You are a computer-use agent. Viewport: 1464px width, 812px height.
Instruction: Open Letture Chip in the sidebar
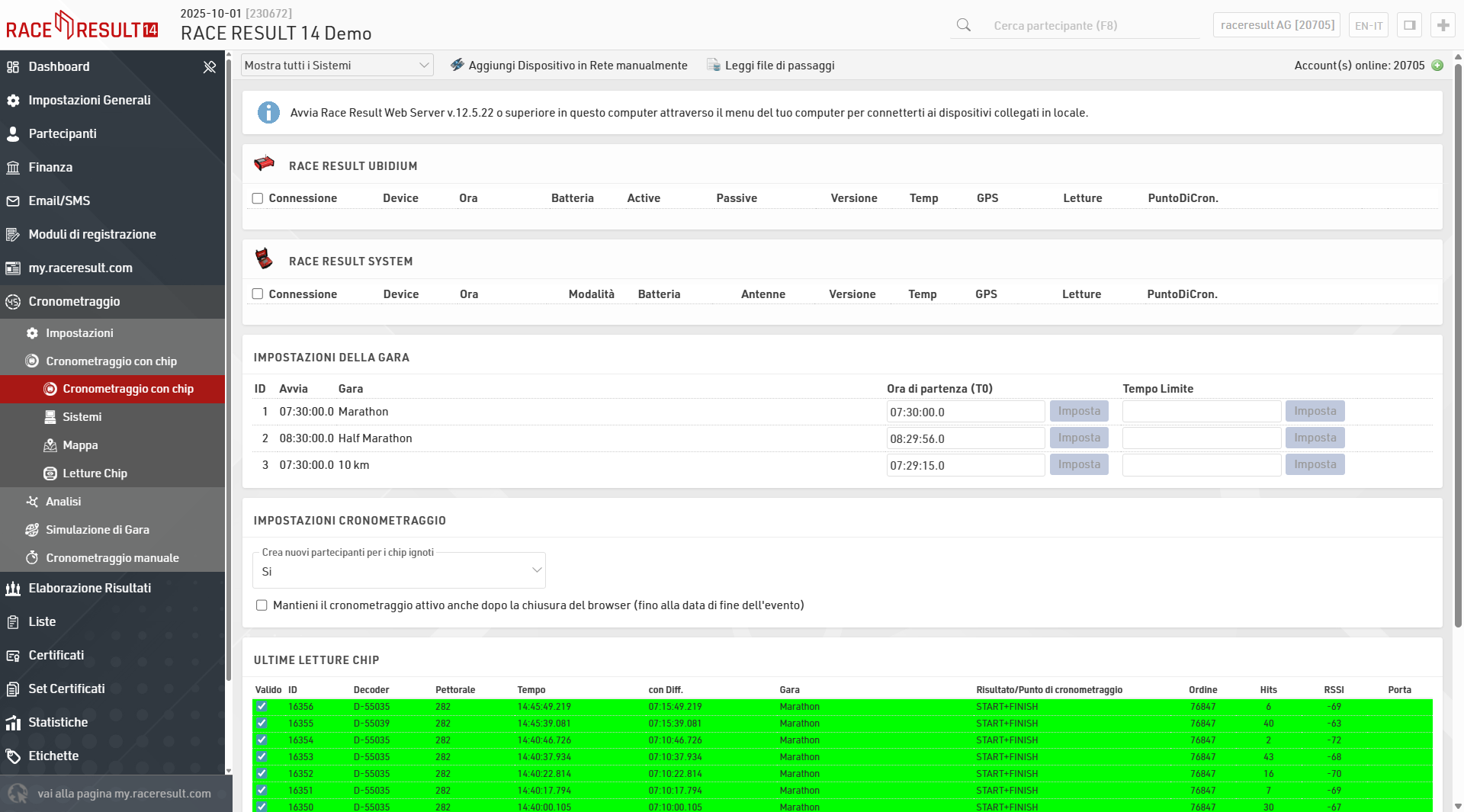coord(95,473)
